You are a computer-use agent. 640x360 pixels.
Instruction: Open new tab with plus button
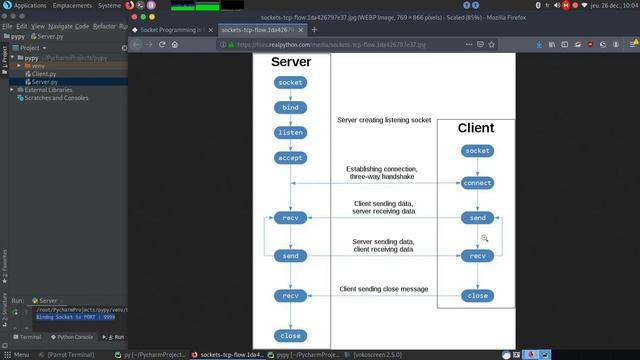click(x=314, y=29)
